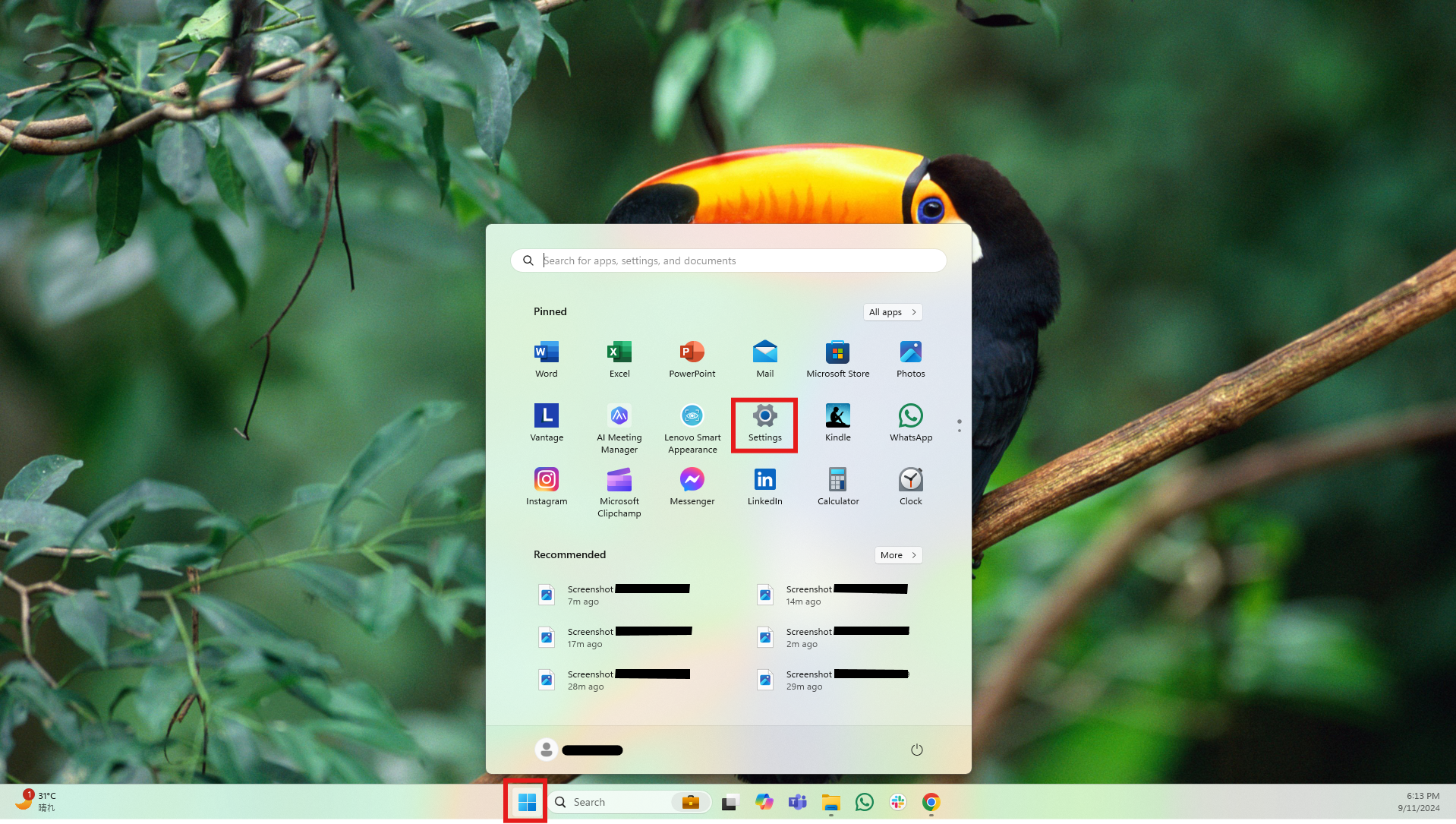Screen dimensions: 1456x824
Task: Open the screenshot from 29m ago
Action: (834, 680)
